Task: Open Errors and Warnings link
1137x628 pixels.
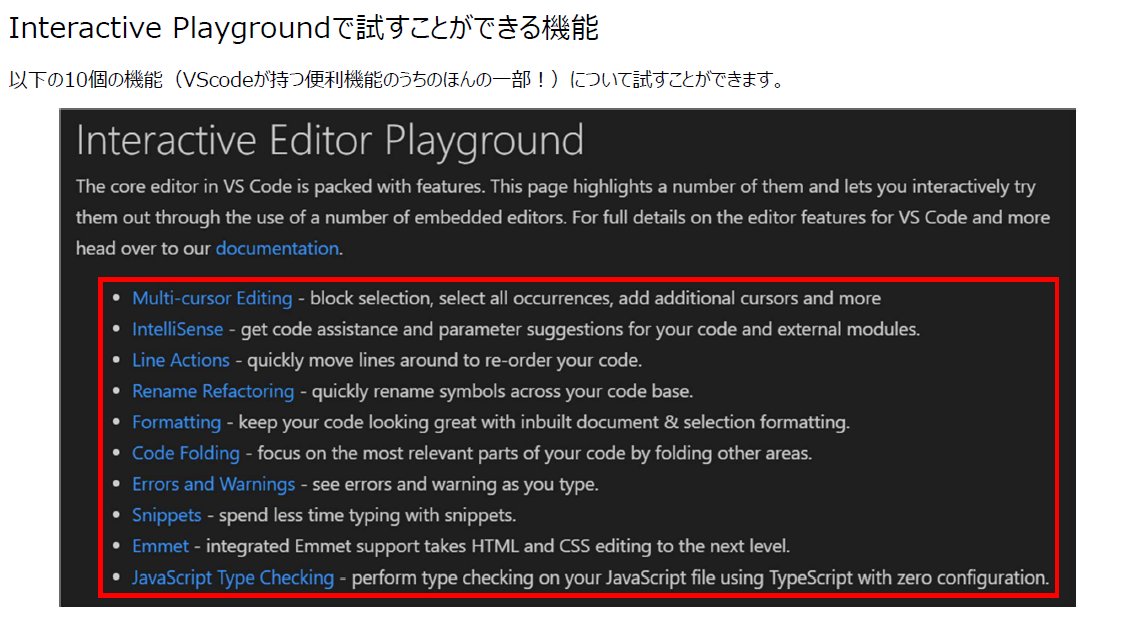Action: click(213, 484)
